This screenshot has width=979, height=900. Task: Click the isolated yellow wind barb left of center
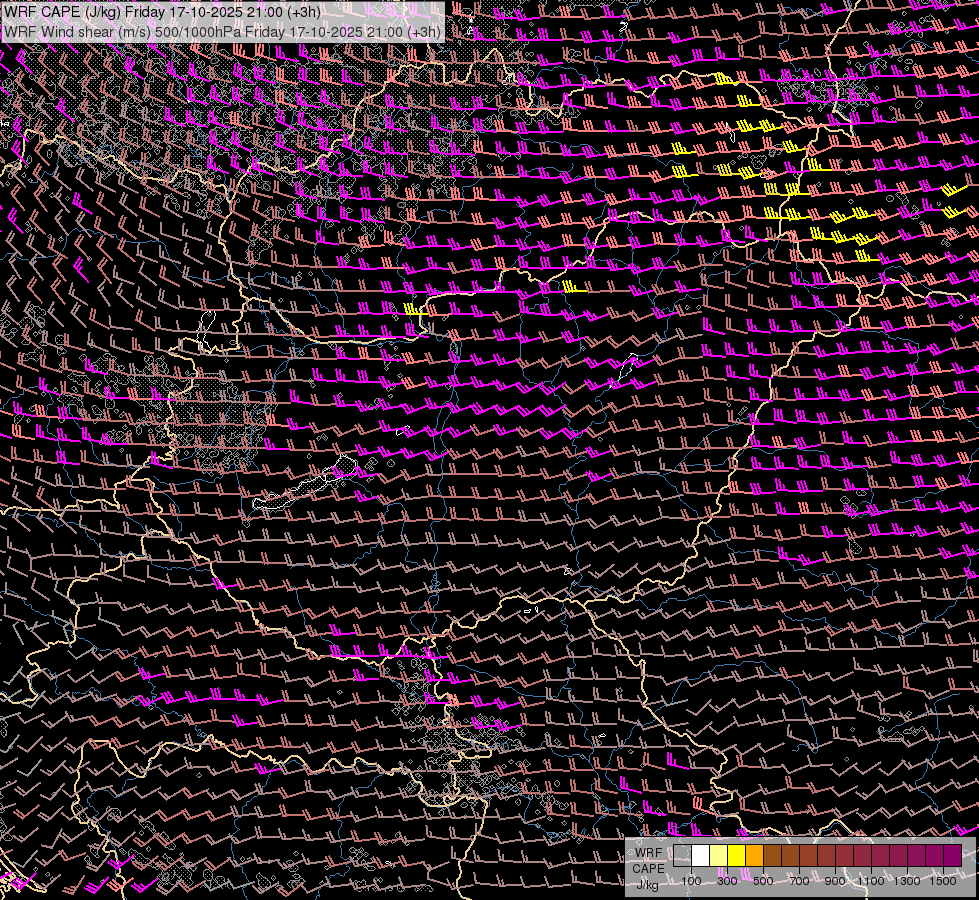pos(415,310)
